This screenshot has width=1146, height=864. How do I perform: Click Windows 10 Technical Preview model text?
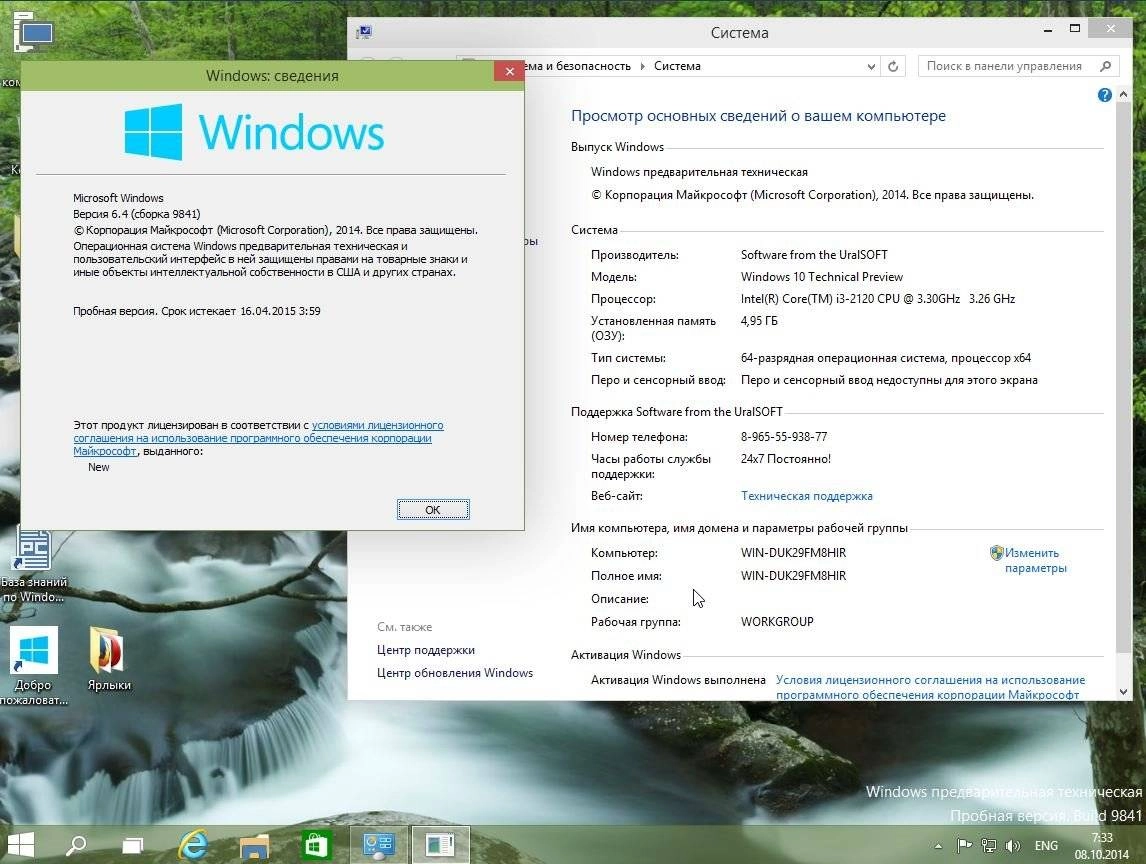[821, 276]
